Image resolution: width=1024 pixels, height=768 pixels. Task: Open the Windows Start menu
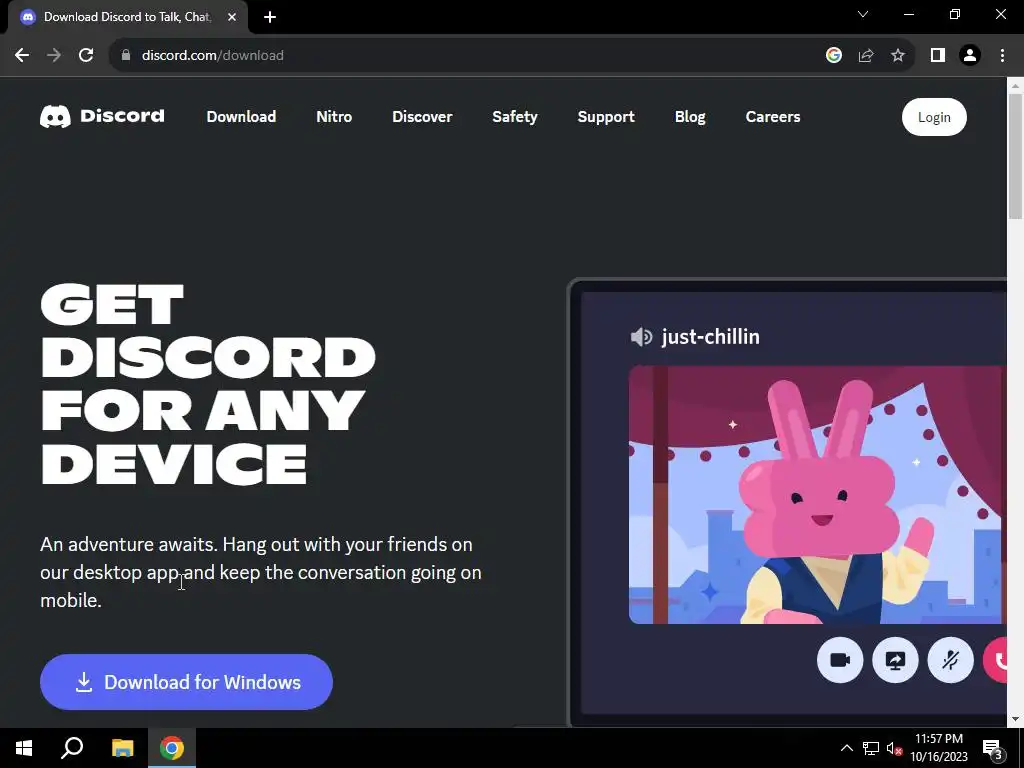coord(24,748)
